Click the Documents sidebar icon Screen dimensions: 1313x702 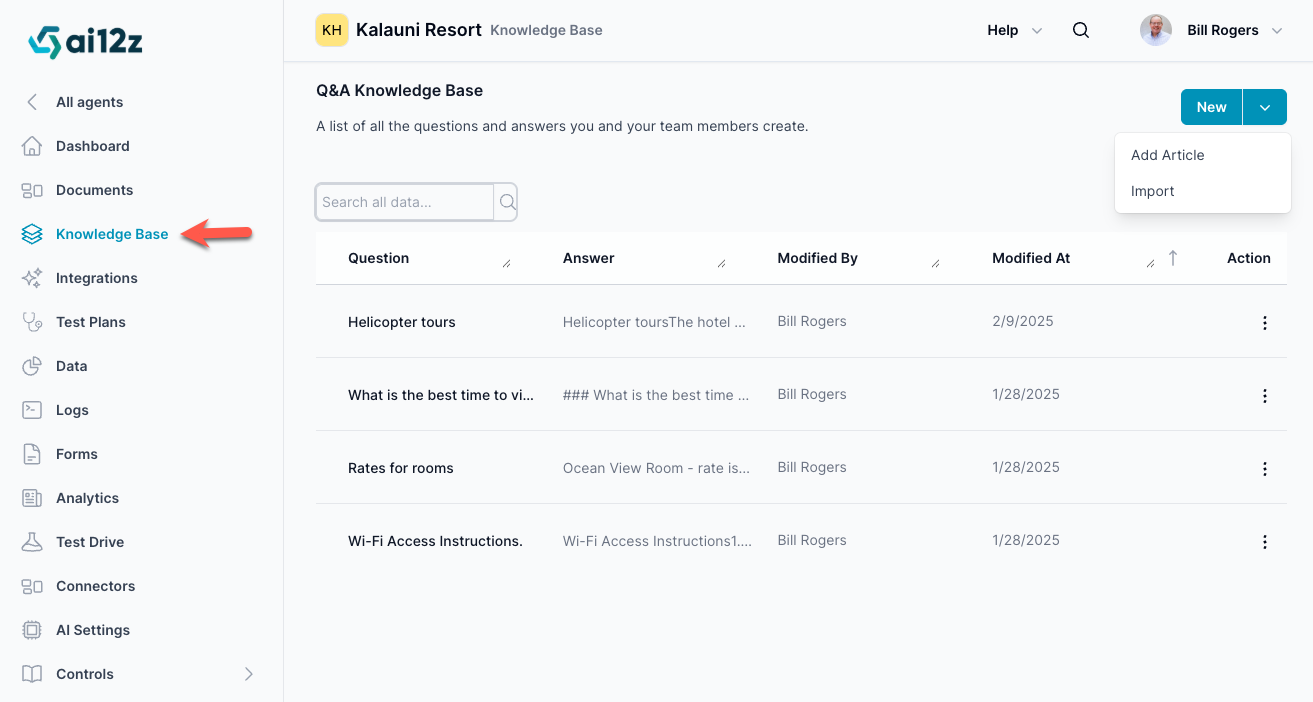(32, 190)
